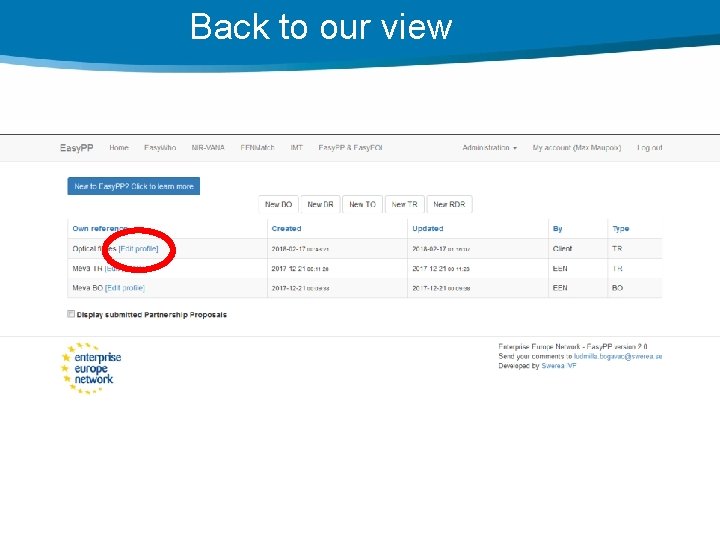Log out of EasyPP
This screenshot has width=720, height=540.
pyautogui.click(x=649, y=148)
